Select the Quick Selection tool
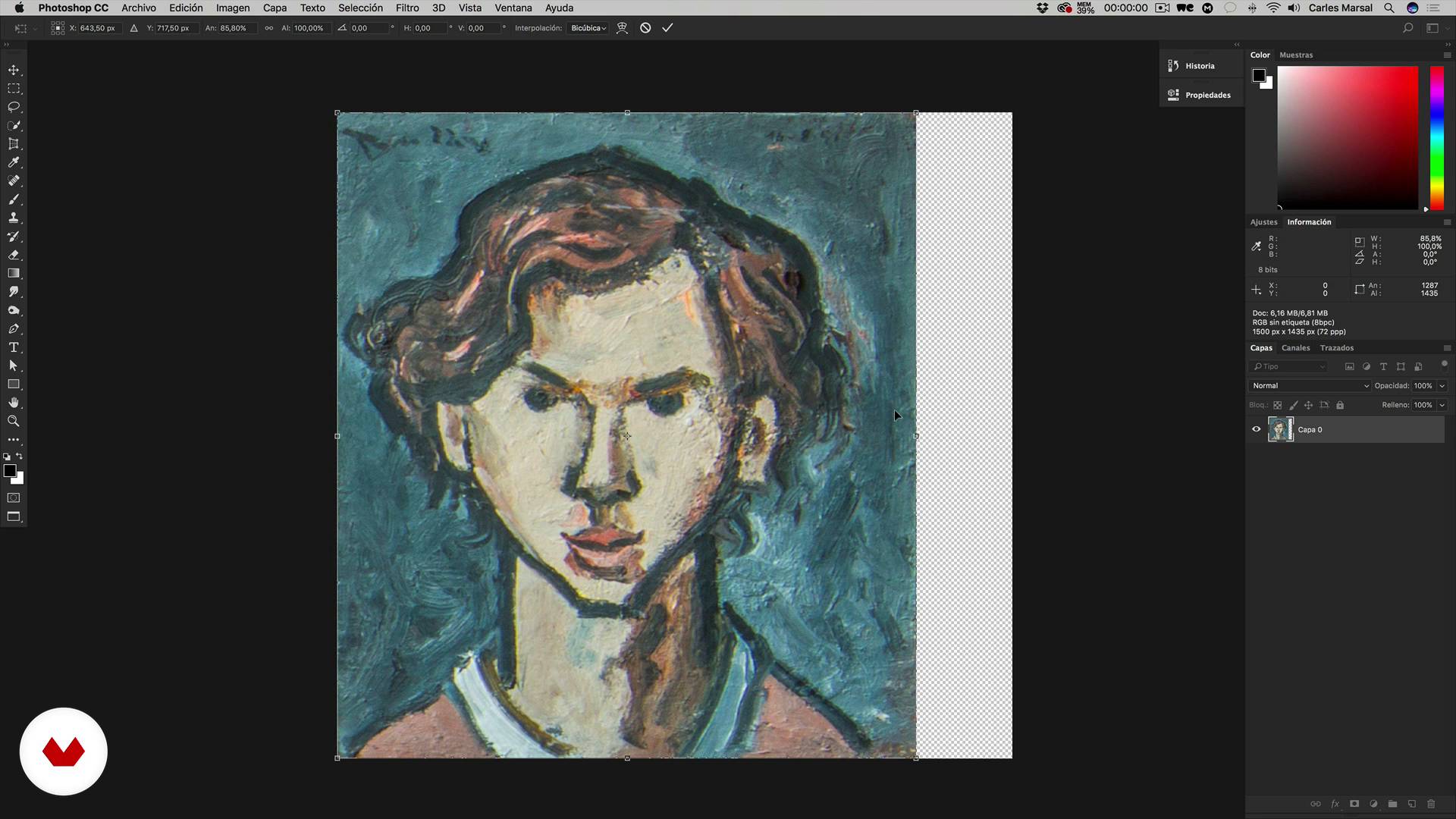Image resolution: width=1456 pixels, height=819 pixels. pos(14,125)
